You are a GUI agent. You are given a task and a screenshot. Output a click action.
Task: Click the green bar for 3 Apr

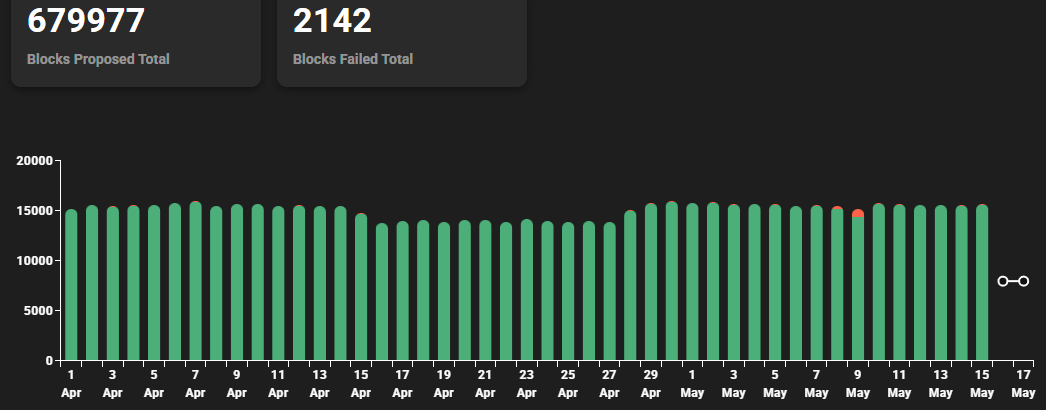[x=113, y=284]
